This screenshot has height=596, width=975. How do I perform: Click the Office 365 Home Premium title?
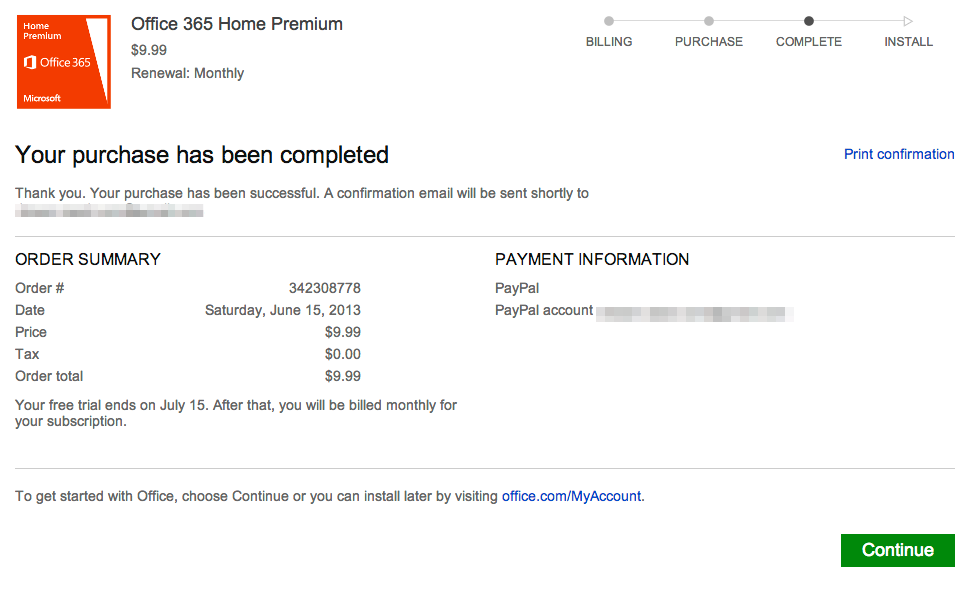237,24
